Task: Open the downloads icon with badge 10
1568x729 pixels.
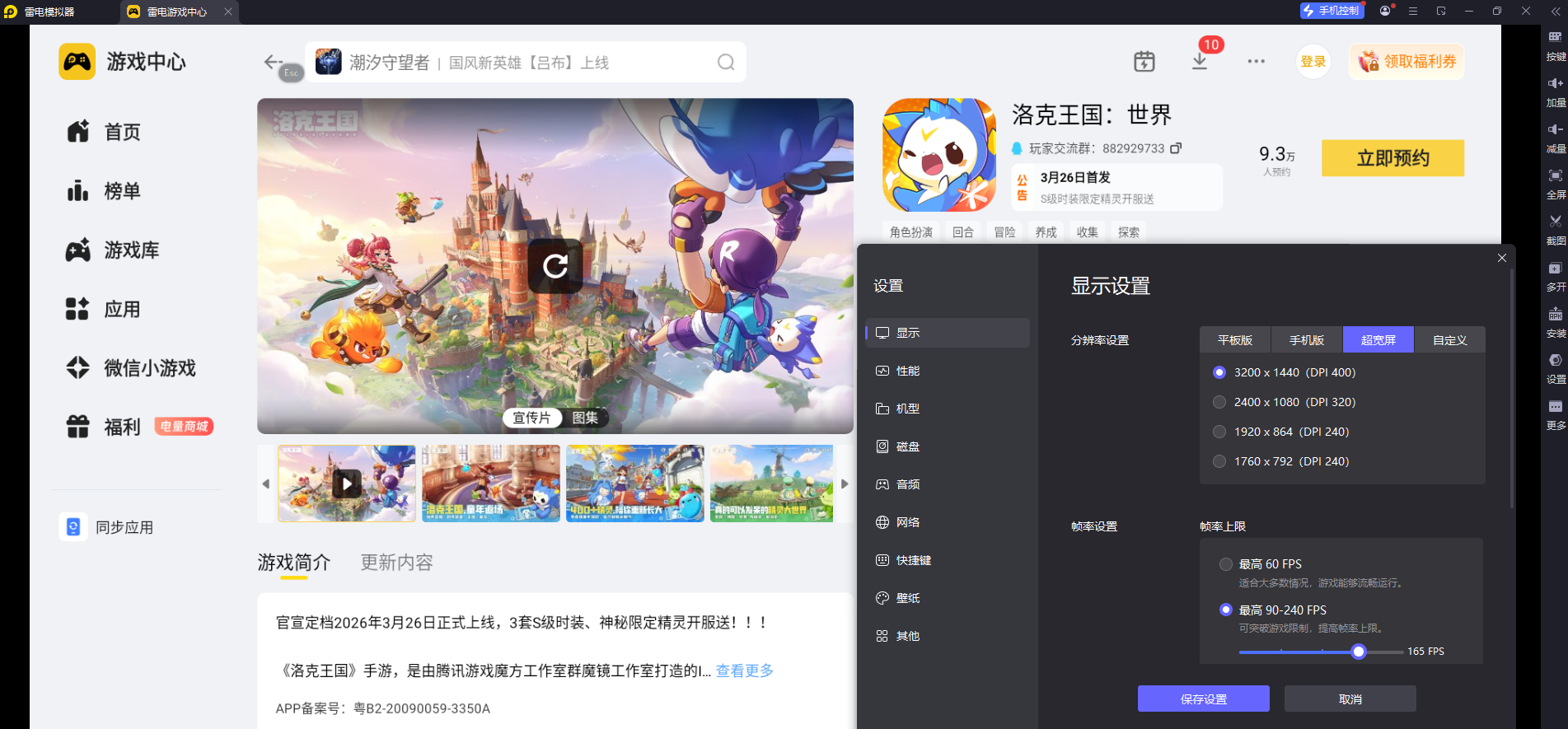Action: [1201, 62]
